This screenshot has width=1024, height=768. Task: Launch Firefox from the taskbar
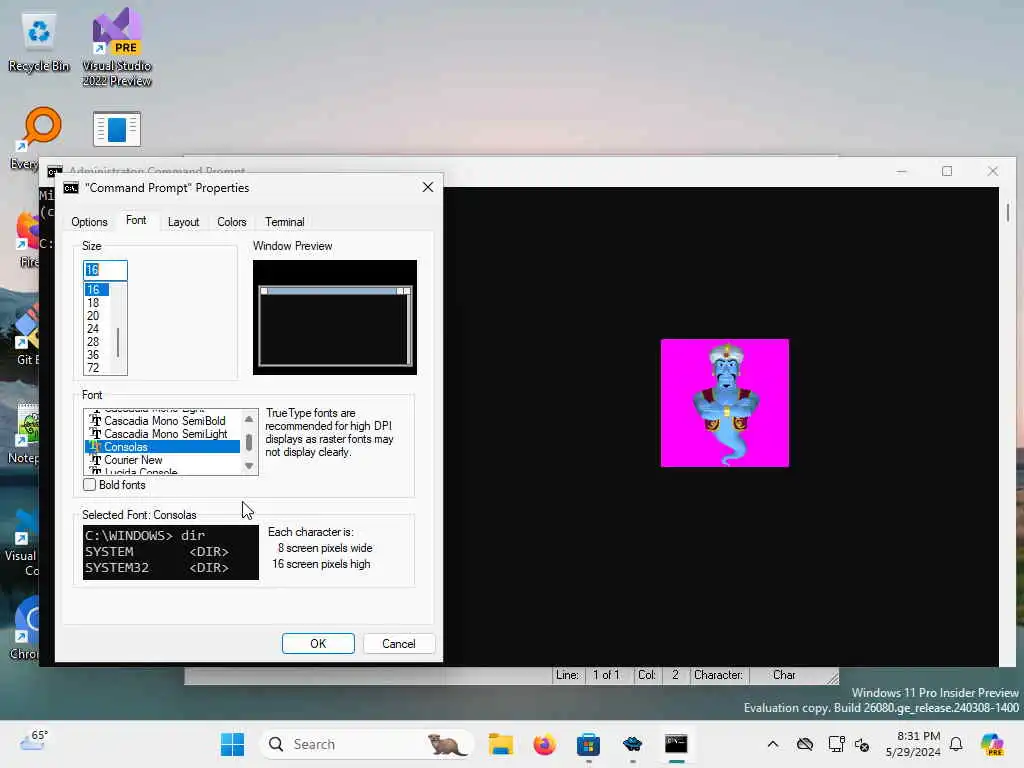544,744
